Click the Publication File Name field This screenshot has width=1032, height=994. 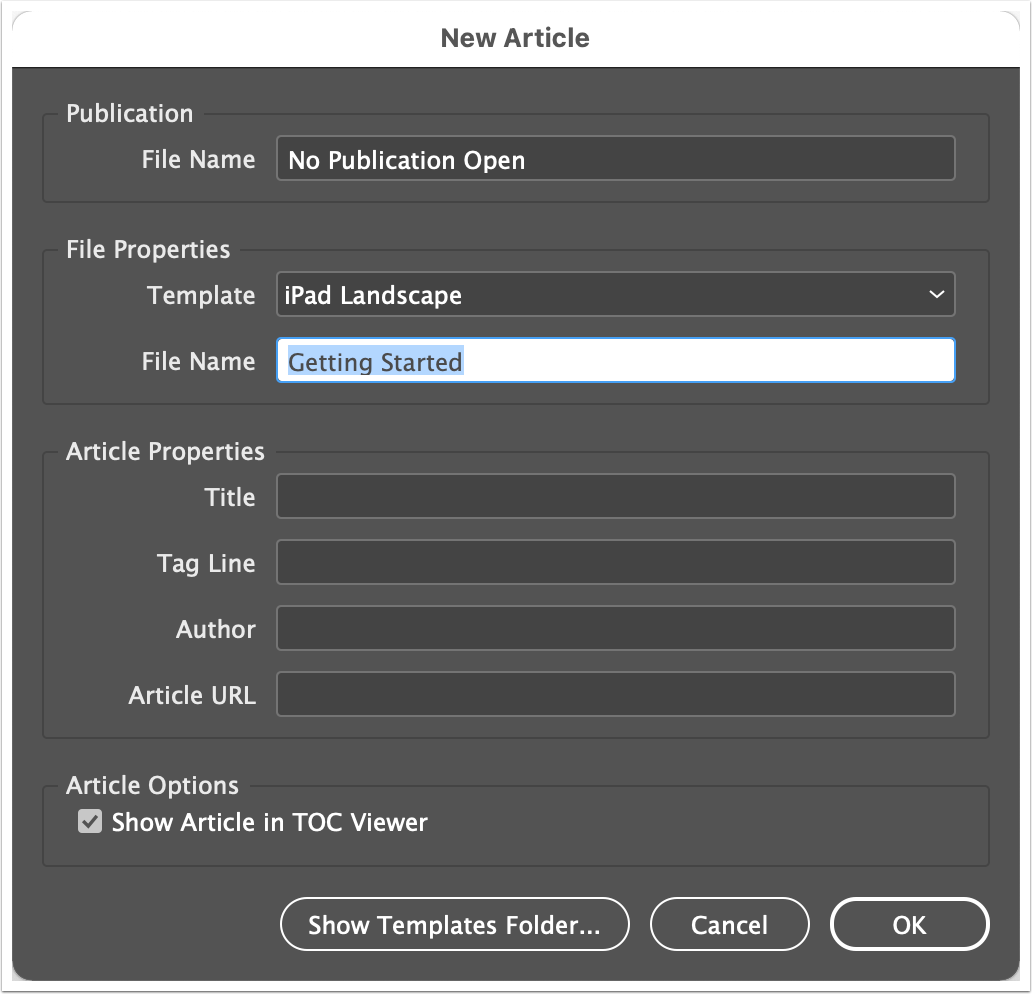click(x=615, y=158)
